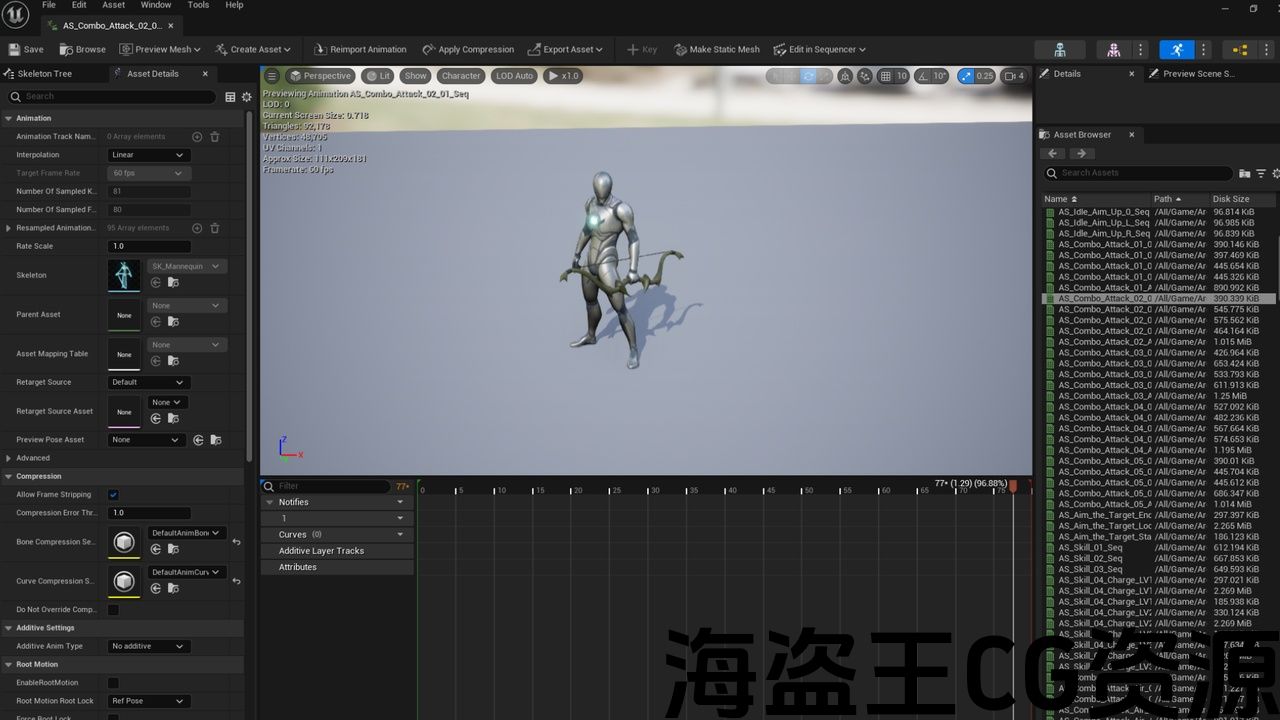Expand the Advanced section

9,458
